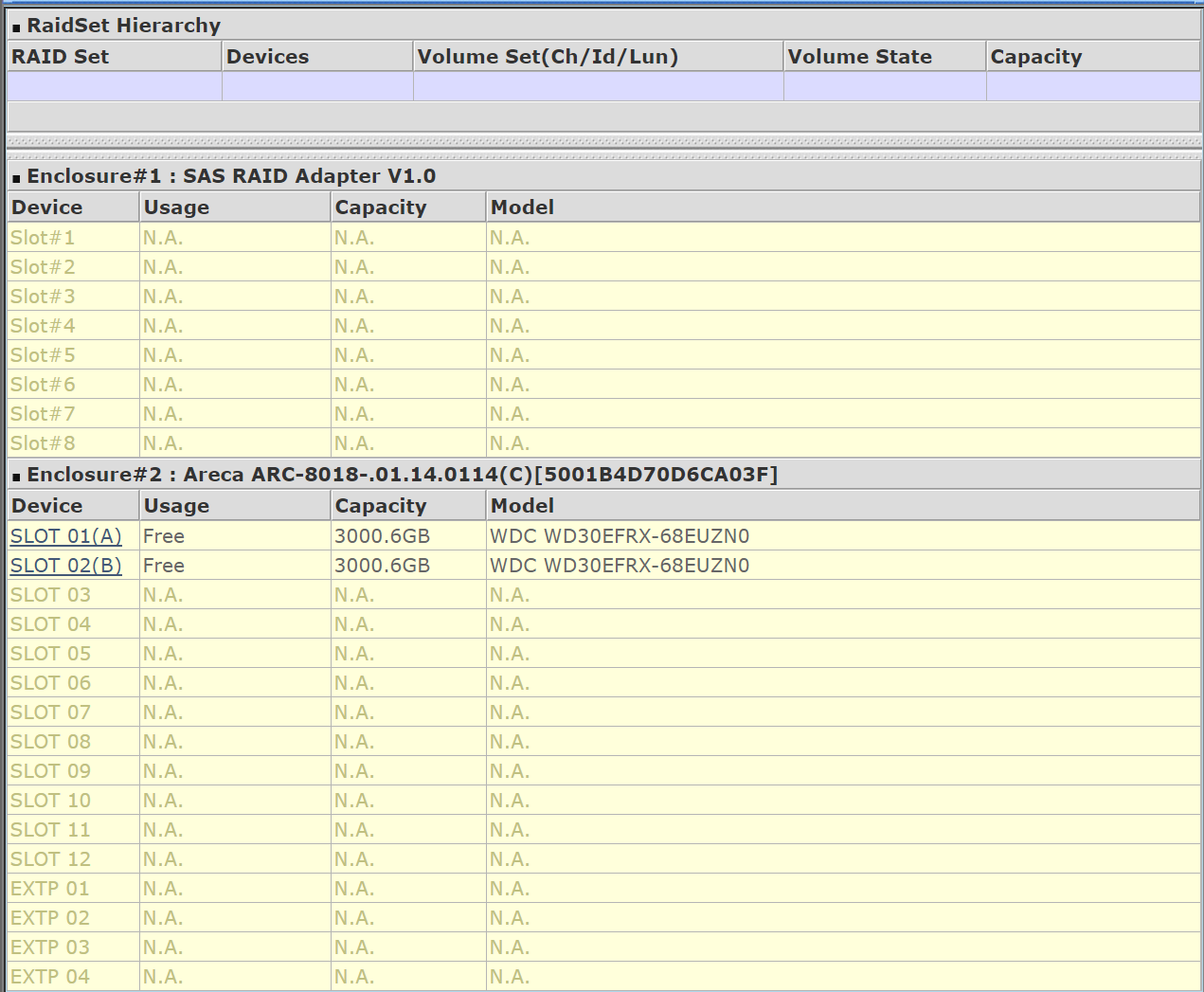
Task: Click the Volume Set(Ch/Id/Lun) column header
Action: coord(548,57)
